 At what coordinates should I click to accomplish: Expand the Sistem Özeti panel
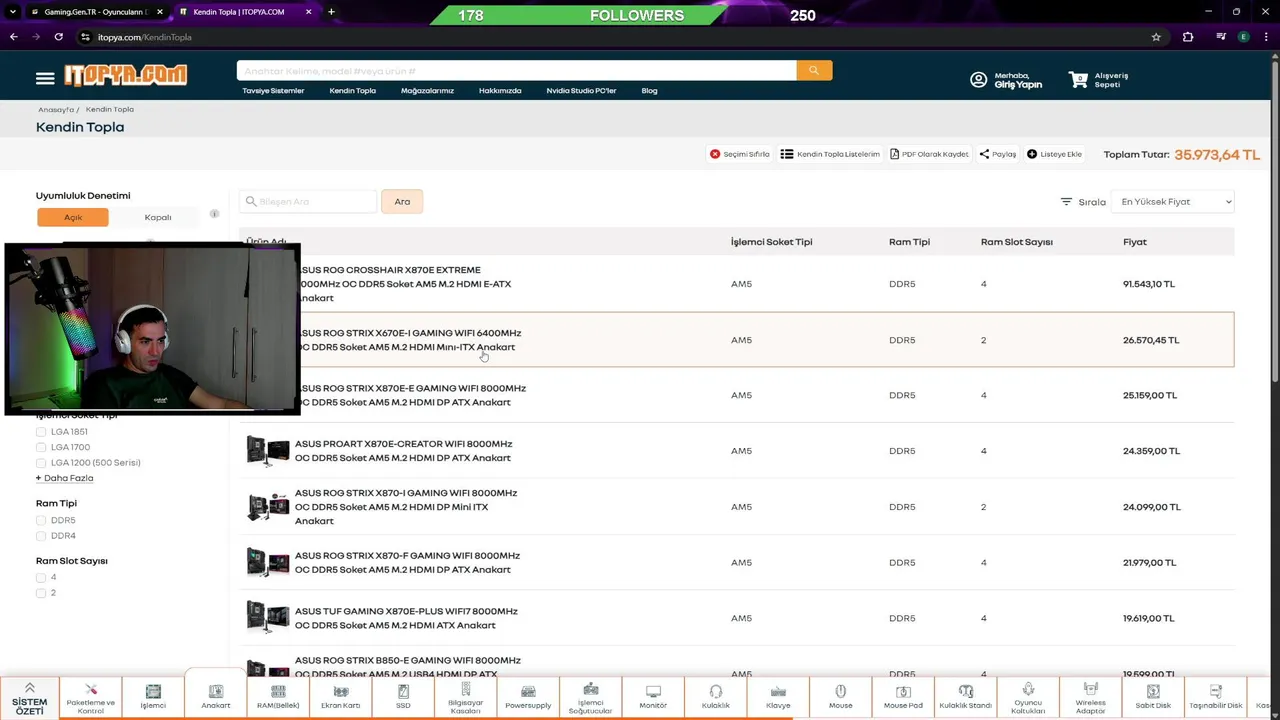click(x=29, y=698)
